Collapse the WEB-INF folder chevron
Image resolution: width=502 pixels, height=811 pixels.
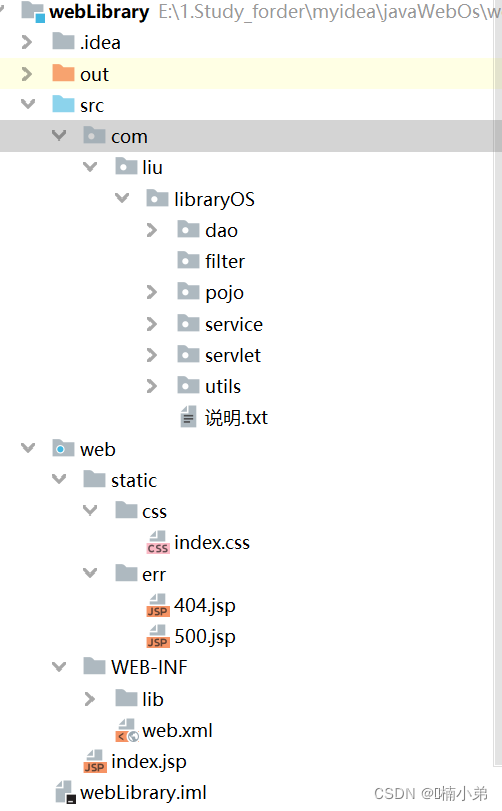(59, 667)
